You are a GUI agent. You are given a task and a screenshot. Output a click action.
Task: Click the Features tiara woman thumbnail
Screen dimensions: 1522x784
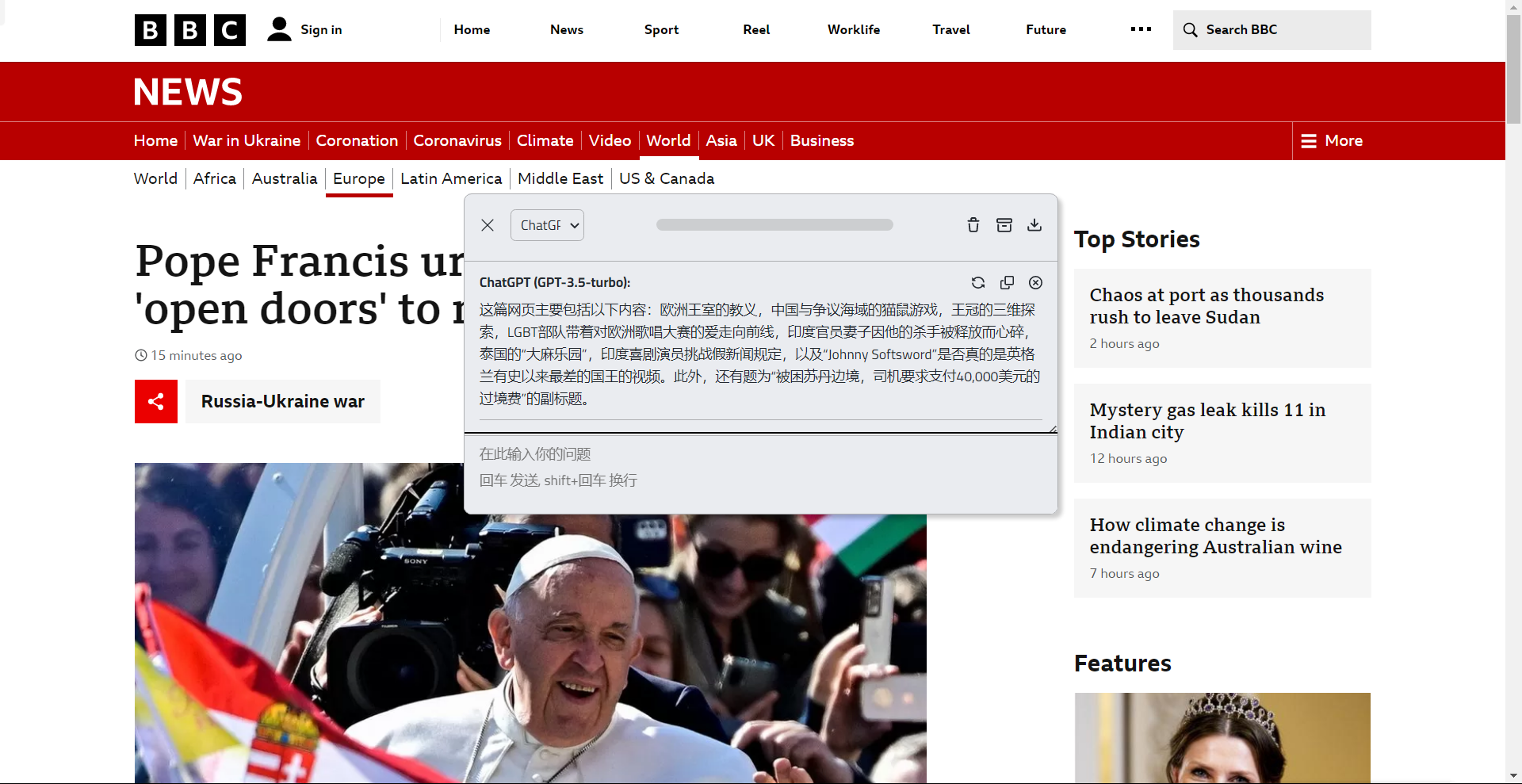click(1222, 738)
